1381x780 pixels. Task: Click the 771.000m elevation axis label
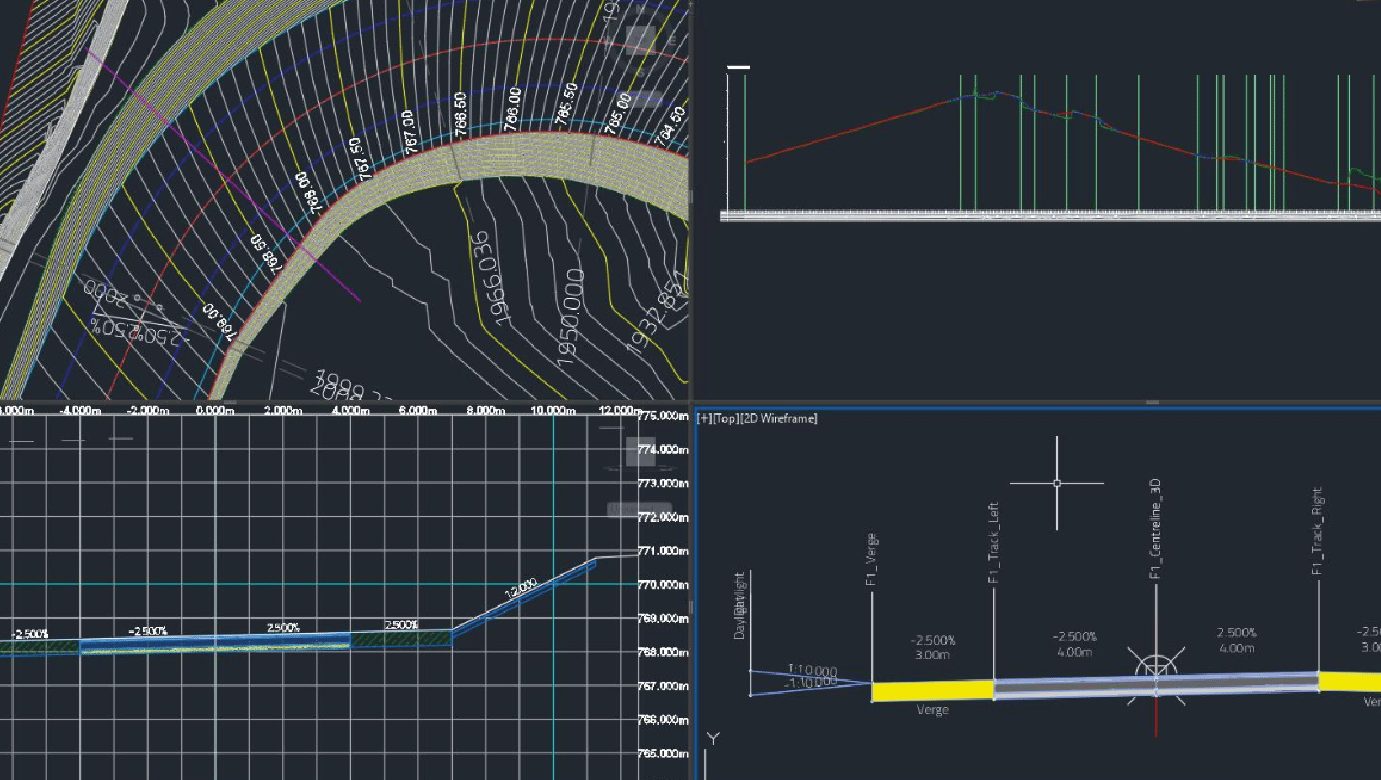(x=663, y=551)
